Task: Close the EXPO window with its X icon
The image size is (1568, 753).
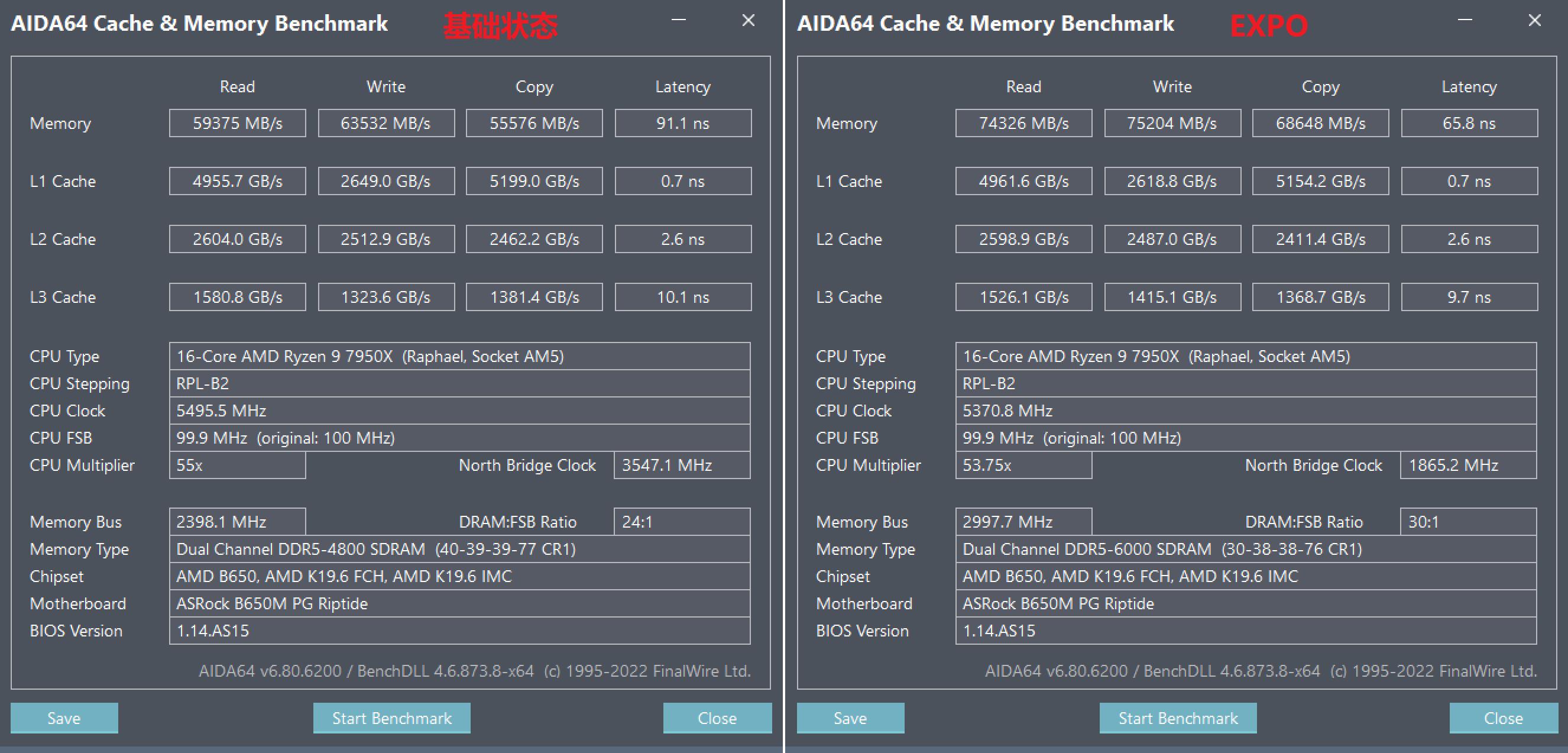Action: tap(1534, 21)
